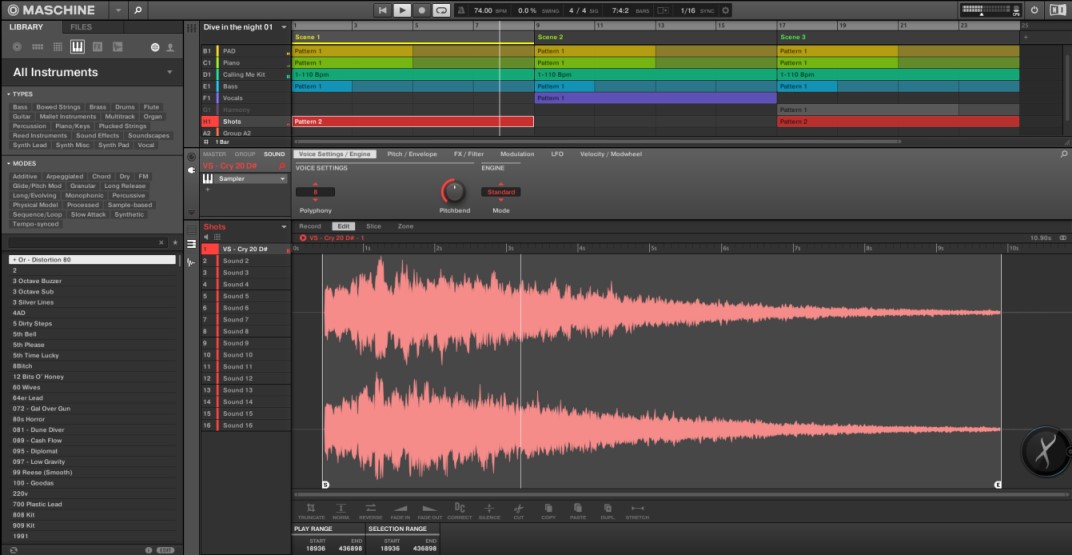The width and height of the screenshot is (1072, 555).
Task: Filter by the Drums type tag
Action: 124,107
